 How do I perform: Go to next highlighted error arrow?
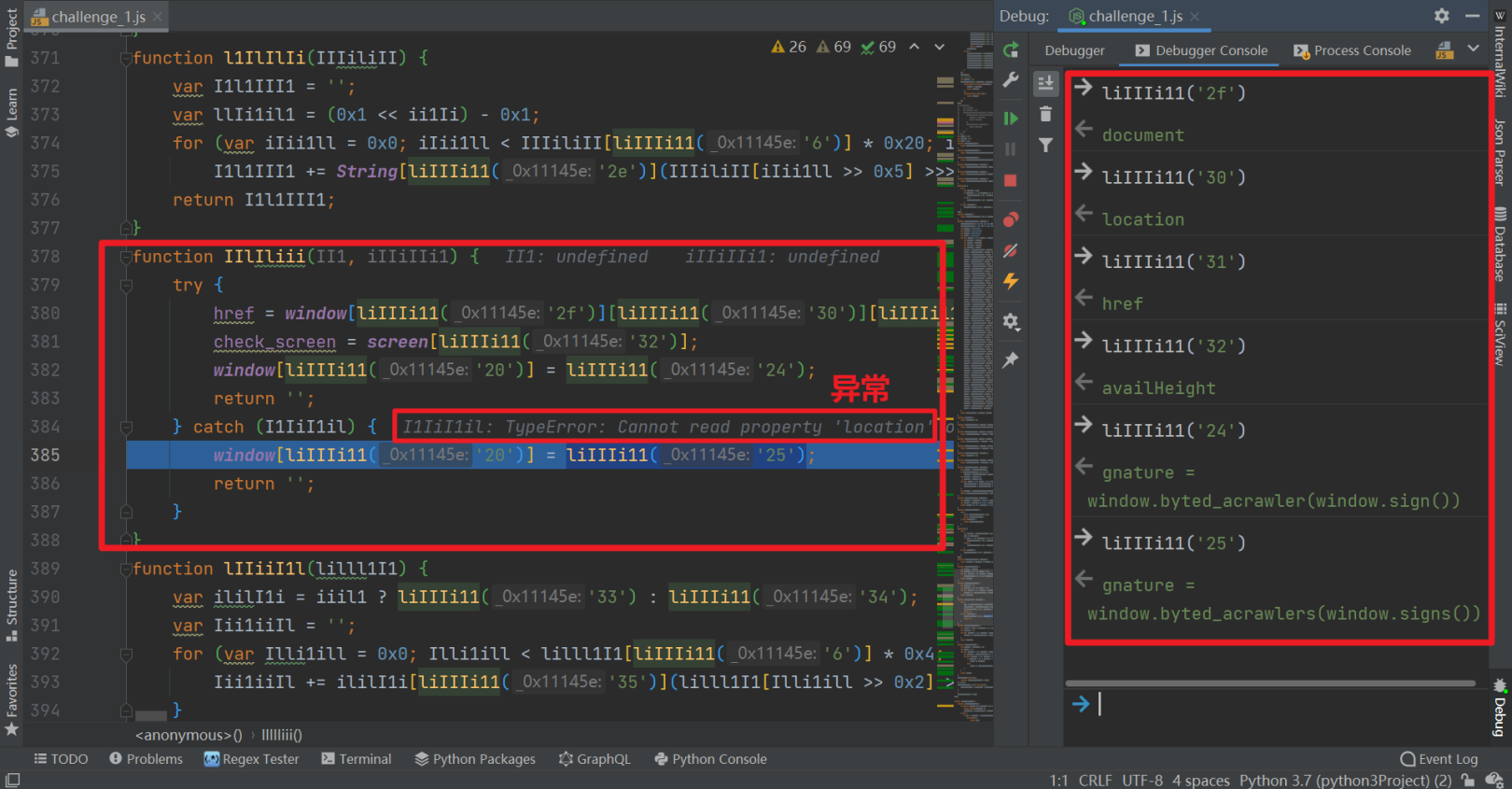[940, 47]
